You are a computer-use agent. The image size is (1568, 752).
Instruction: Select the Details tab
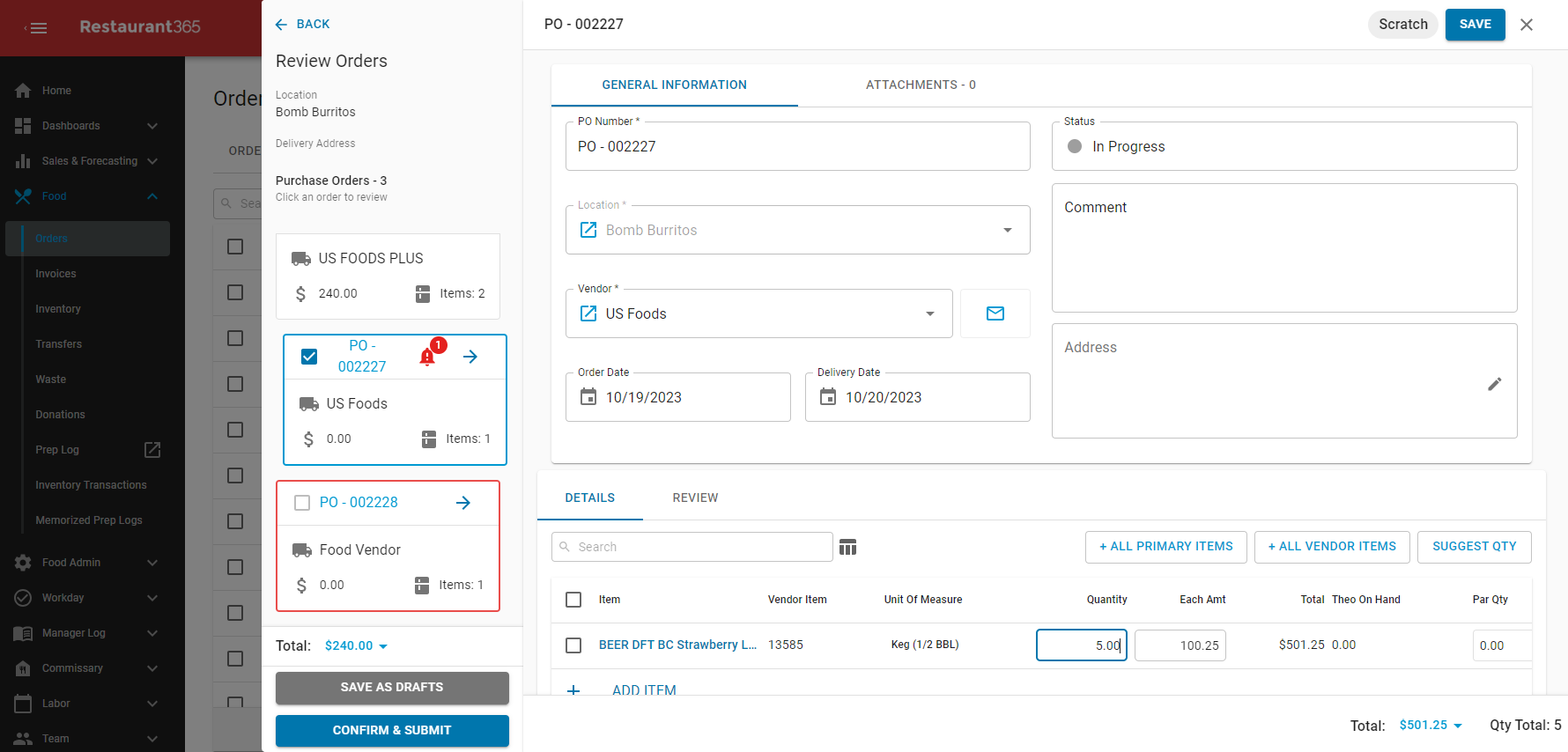coord(590,498)
